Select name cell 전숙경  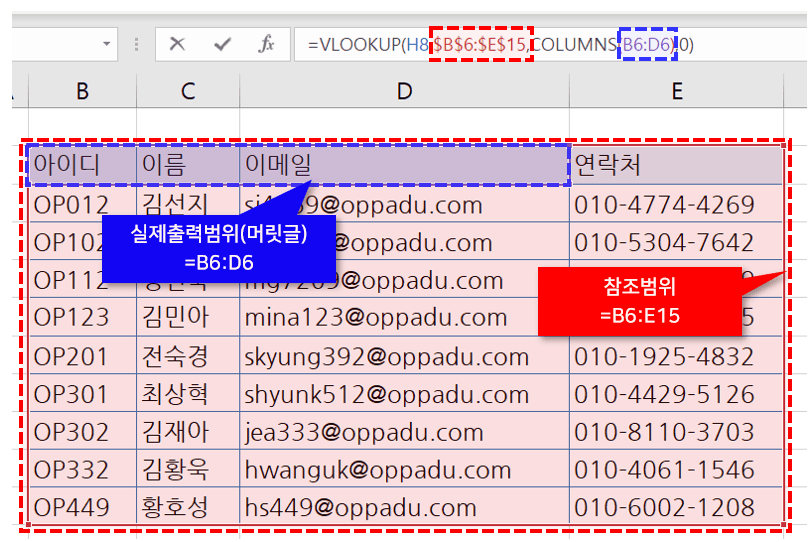click(x=188, y=356)
